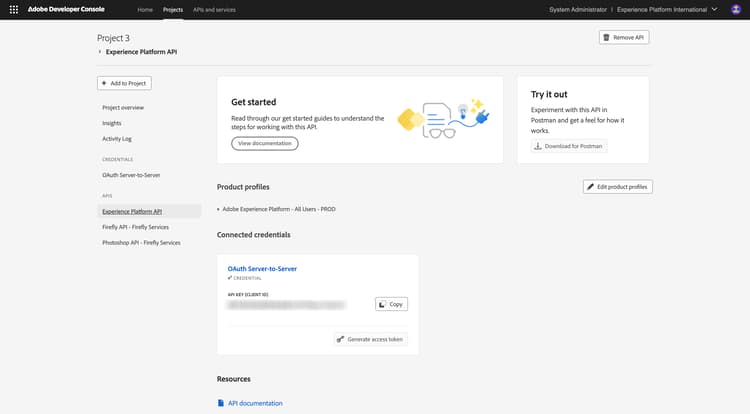Viewport: 750px width, 414px height.
Task: Open the API documentation link
Action: tap(255, 403)
